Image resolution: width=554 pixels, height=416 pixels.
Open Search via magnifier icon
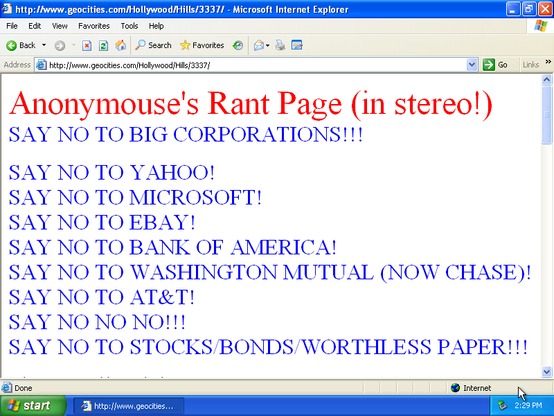[140, 45]
